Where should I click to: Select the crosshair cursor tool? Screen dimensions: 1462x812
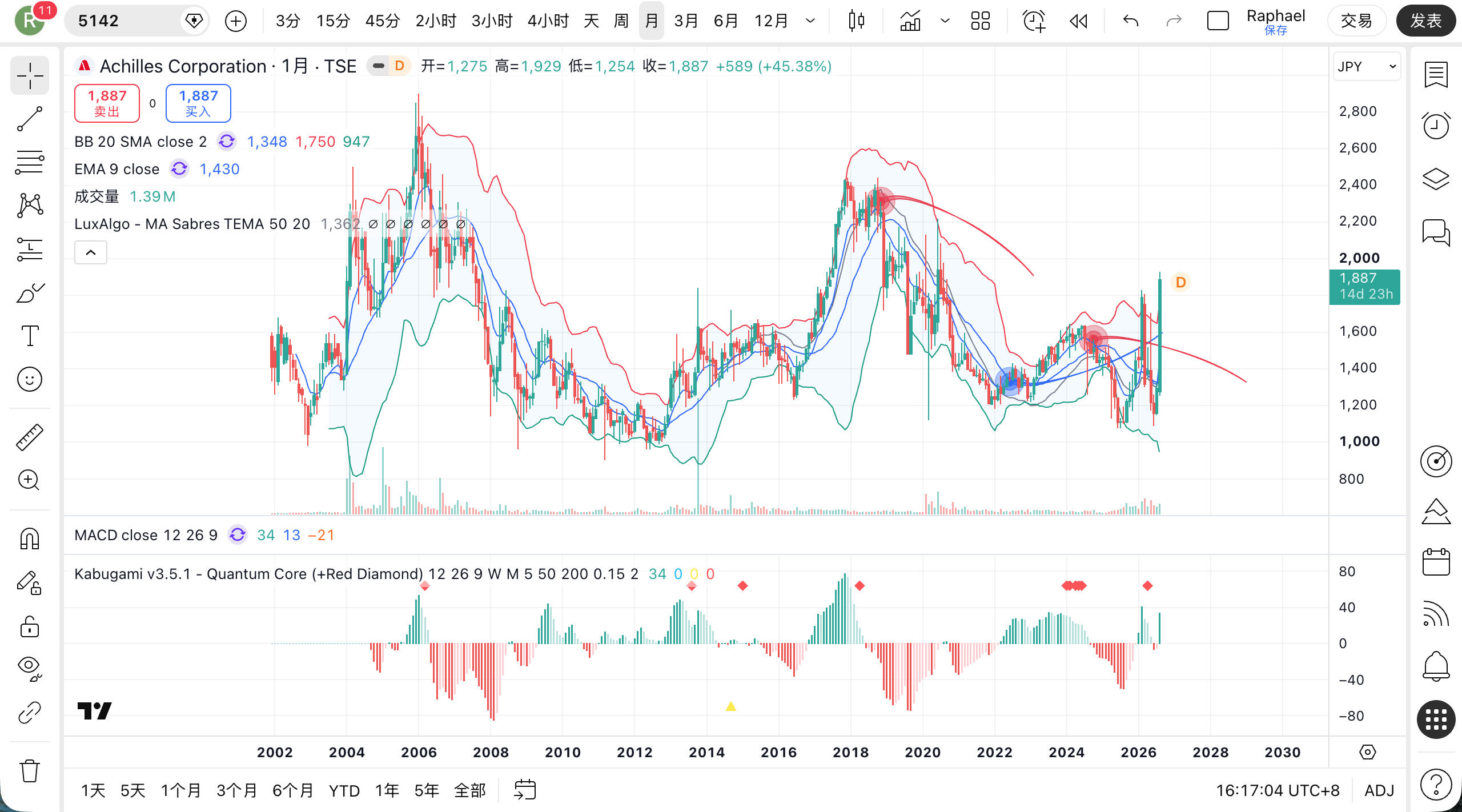coord(30,75)
